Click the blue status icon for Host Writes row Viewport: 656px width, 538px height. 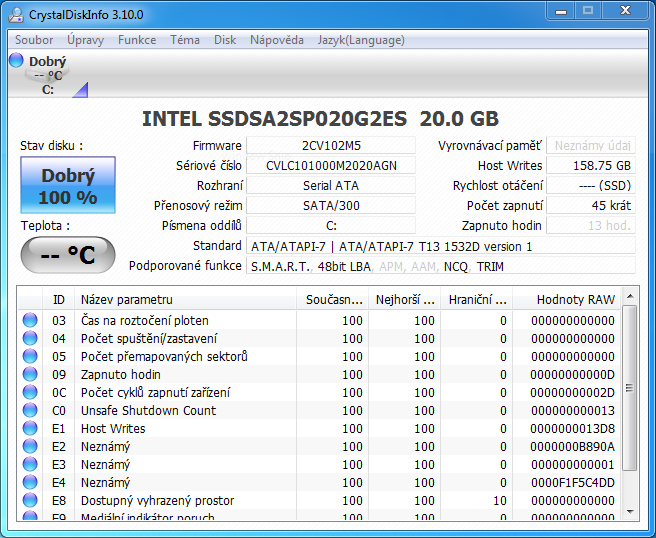[30, 429]
